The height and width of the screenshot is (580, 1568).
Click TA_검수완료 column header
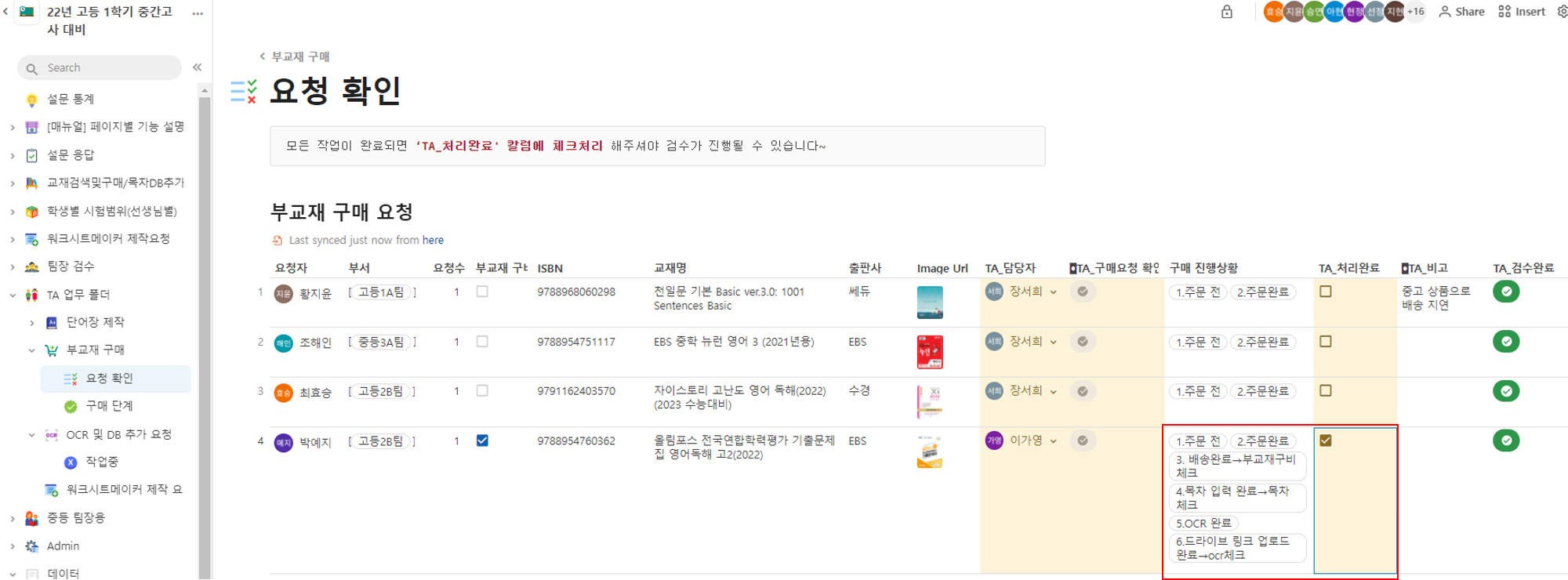pos(1523,268)
